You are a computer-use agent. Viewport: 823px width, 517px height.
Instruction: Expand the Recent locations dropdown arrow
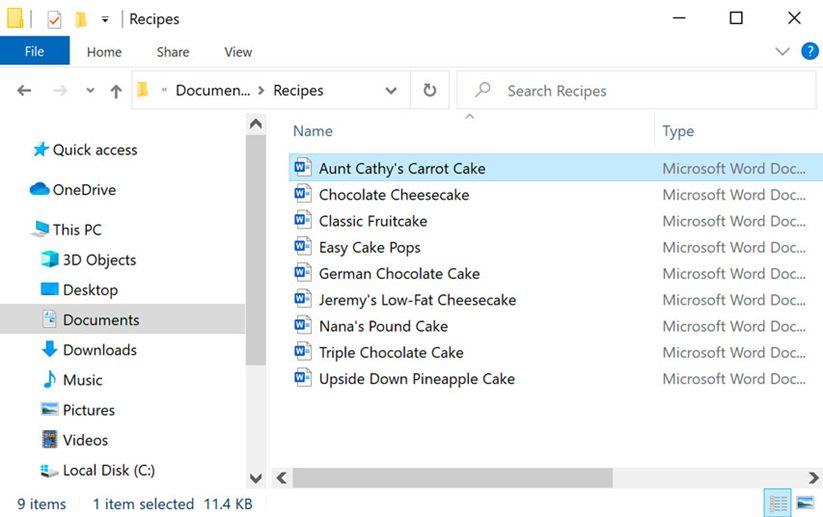tap(90, 91)
